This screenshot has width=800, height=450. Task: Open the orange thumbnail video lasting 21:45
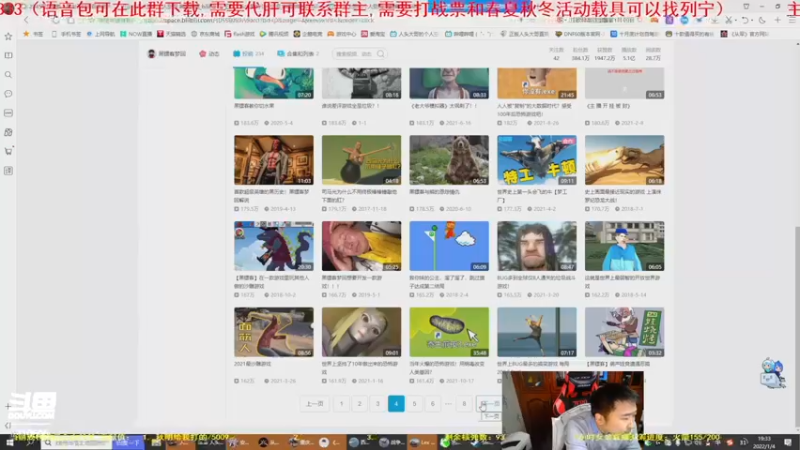tap(537, 83)
